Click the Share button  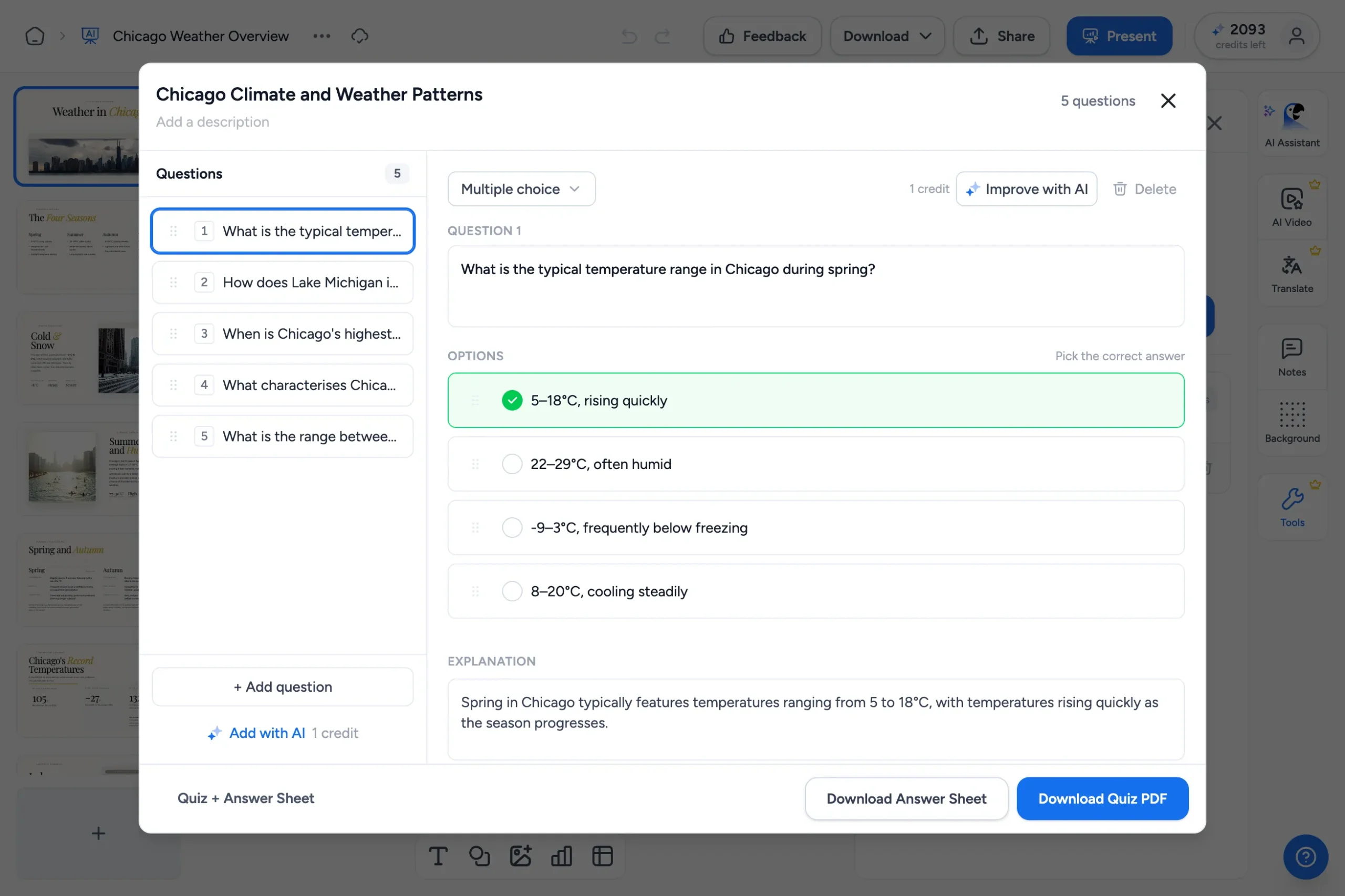click(1001, 36)
